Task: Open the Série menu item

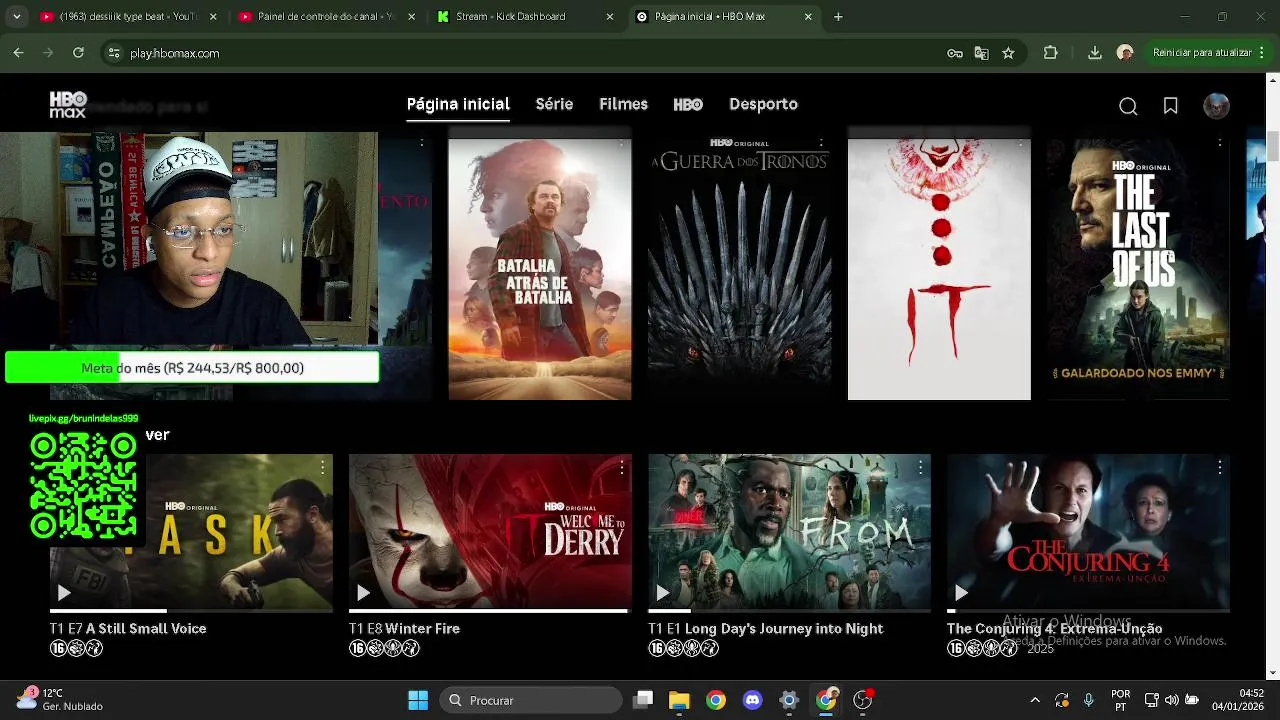Action: click(x=554, y=104)
